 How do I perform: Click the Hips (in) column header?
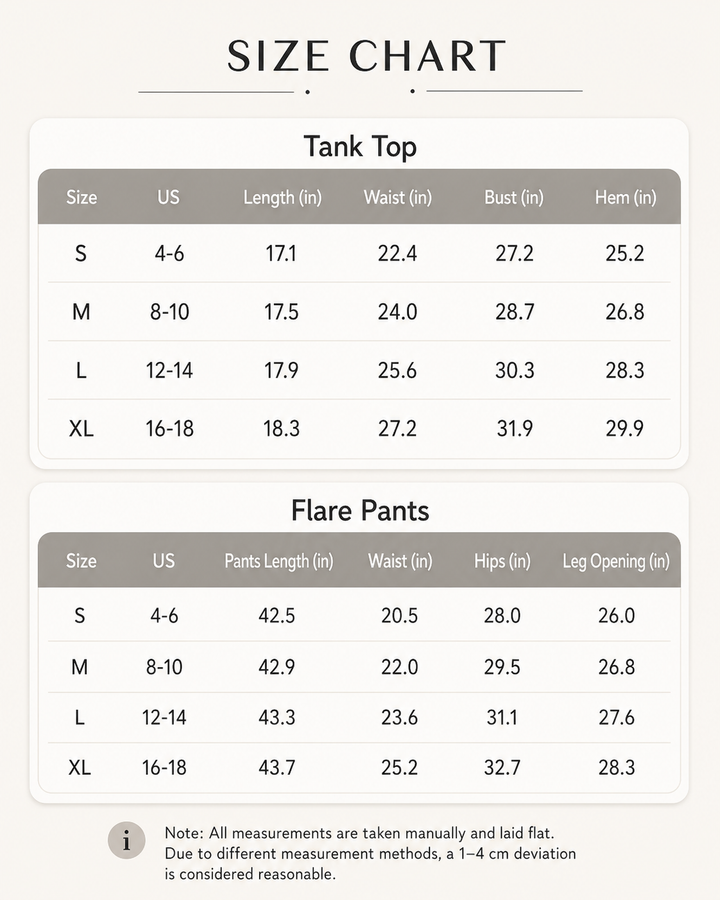tap(502, 561)
